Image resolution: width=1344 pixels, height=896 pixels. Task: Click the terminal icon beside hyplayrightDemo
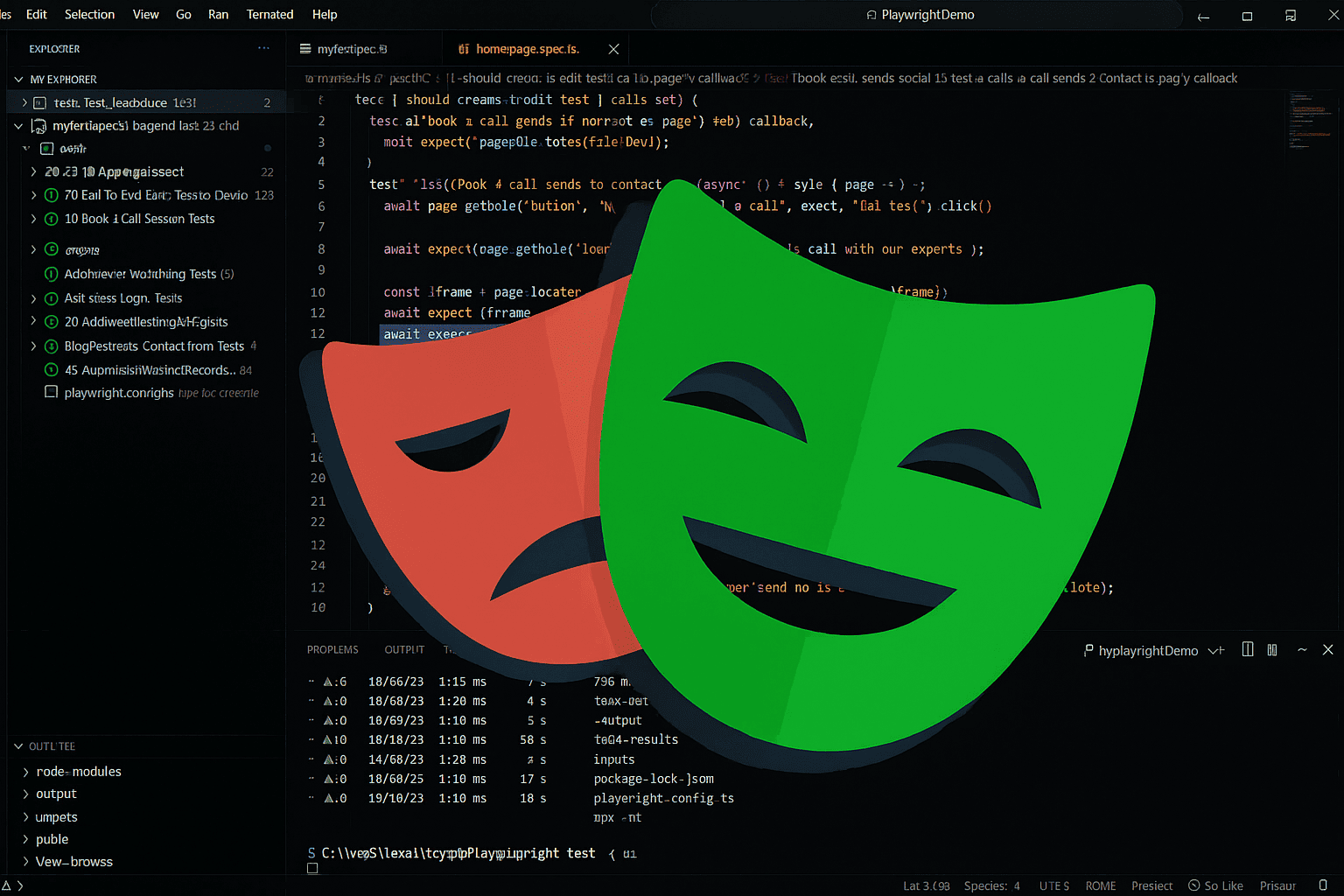coord(1088,650)
